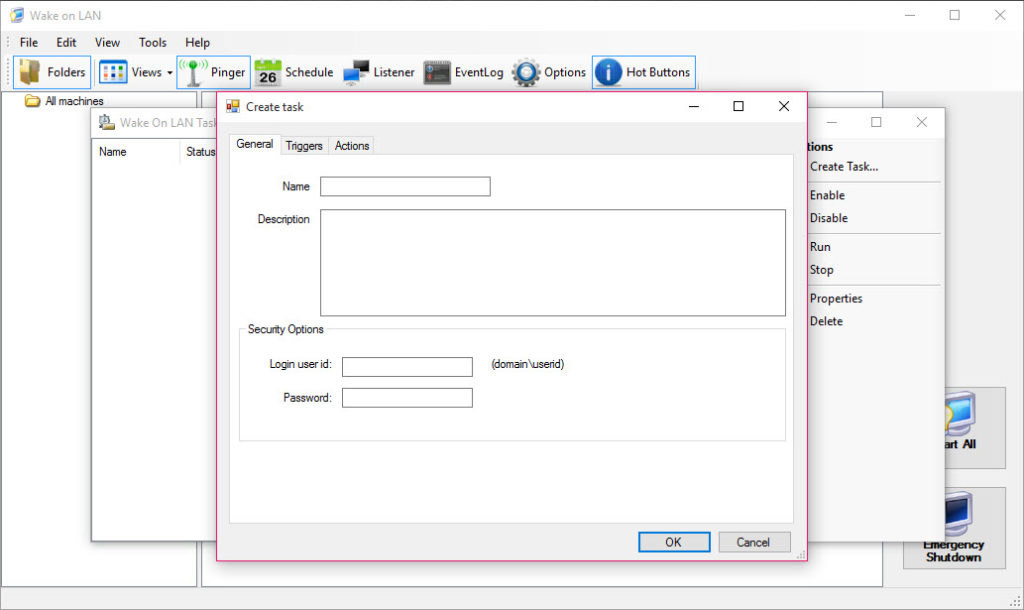The height and width of the screenshot is (610, 1024).
Task: Open the Pinger antenna icon
Action: 193,72
